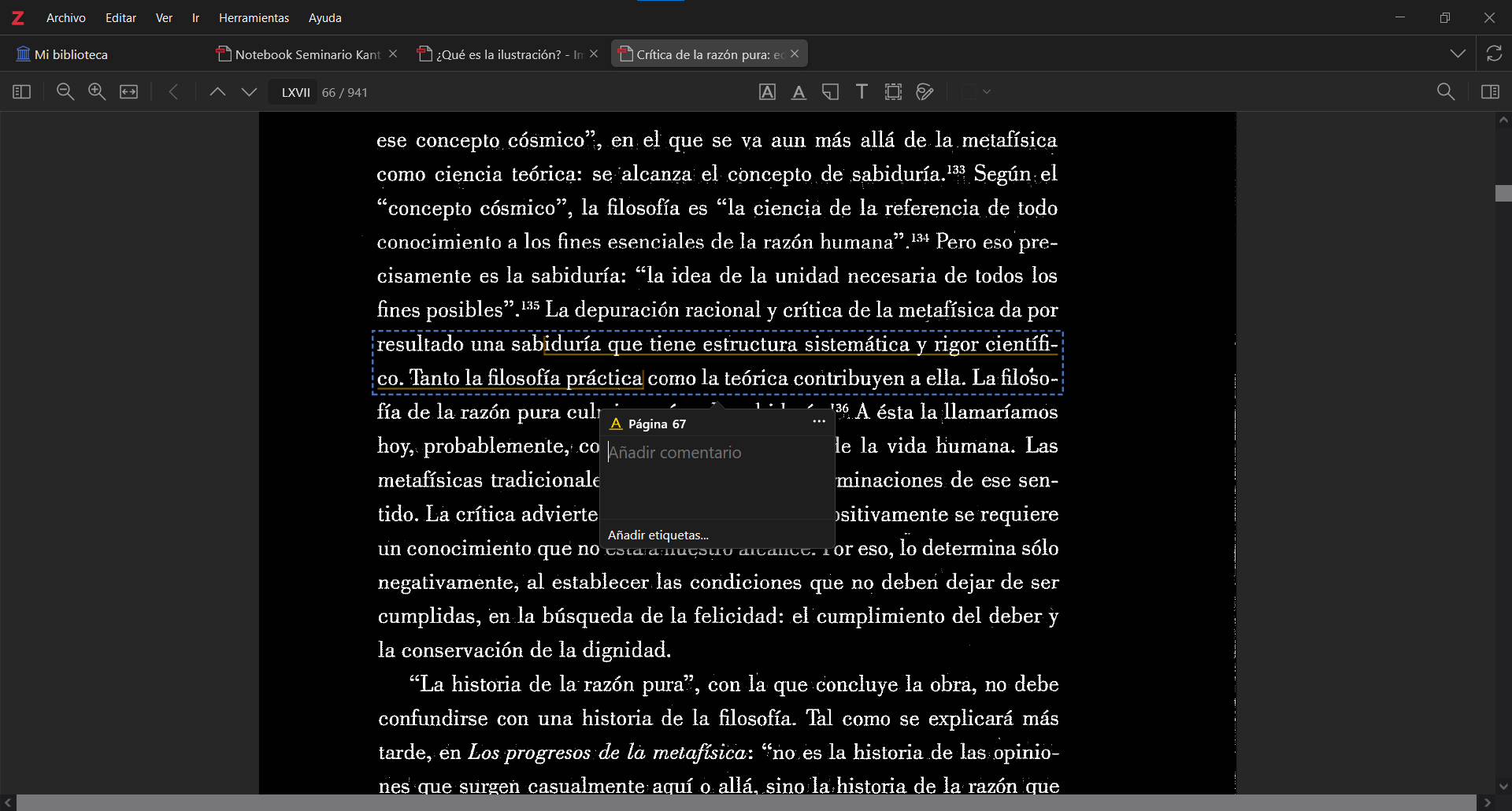
Task: Select the draw ink tool
Action: click(925, 92)
